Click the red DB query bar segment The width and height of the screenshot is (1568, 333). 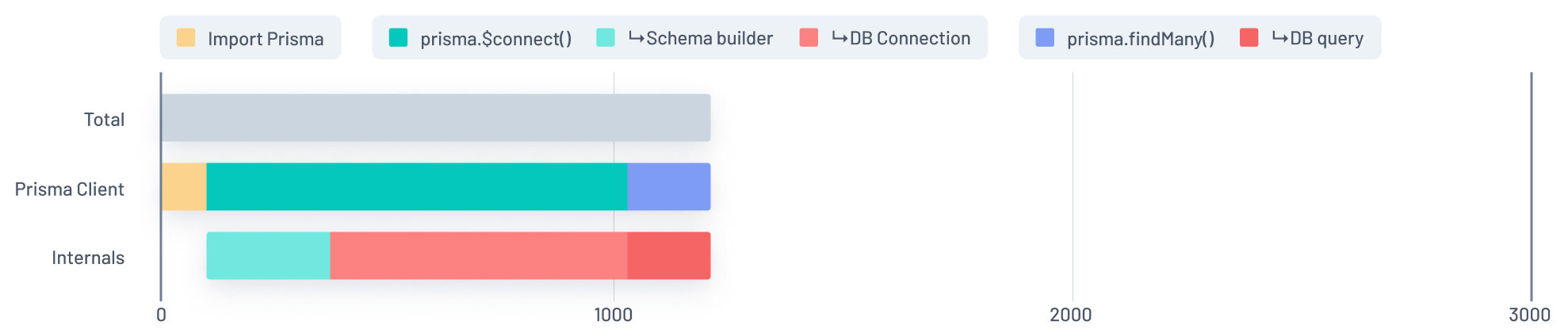[x=668, y=255]
